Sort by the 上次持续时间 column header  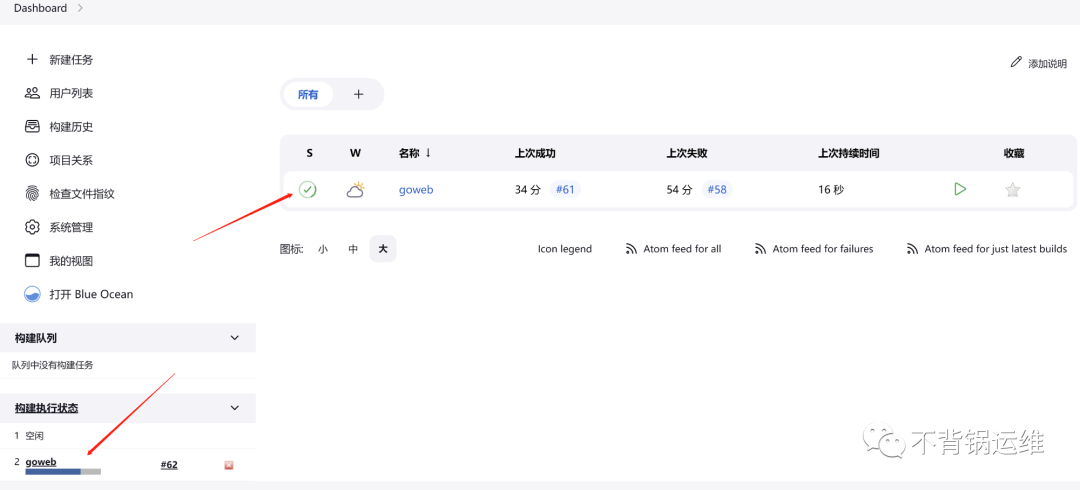tap(849, 153)
